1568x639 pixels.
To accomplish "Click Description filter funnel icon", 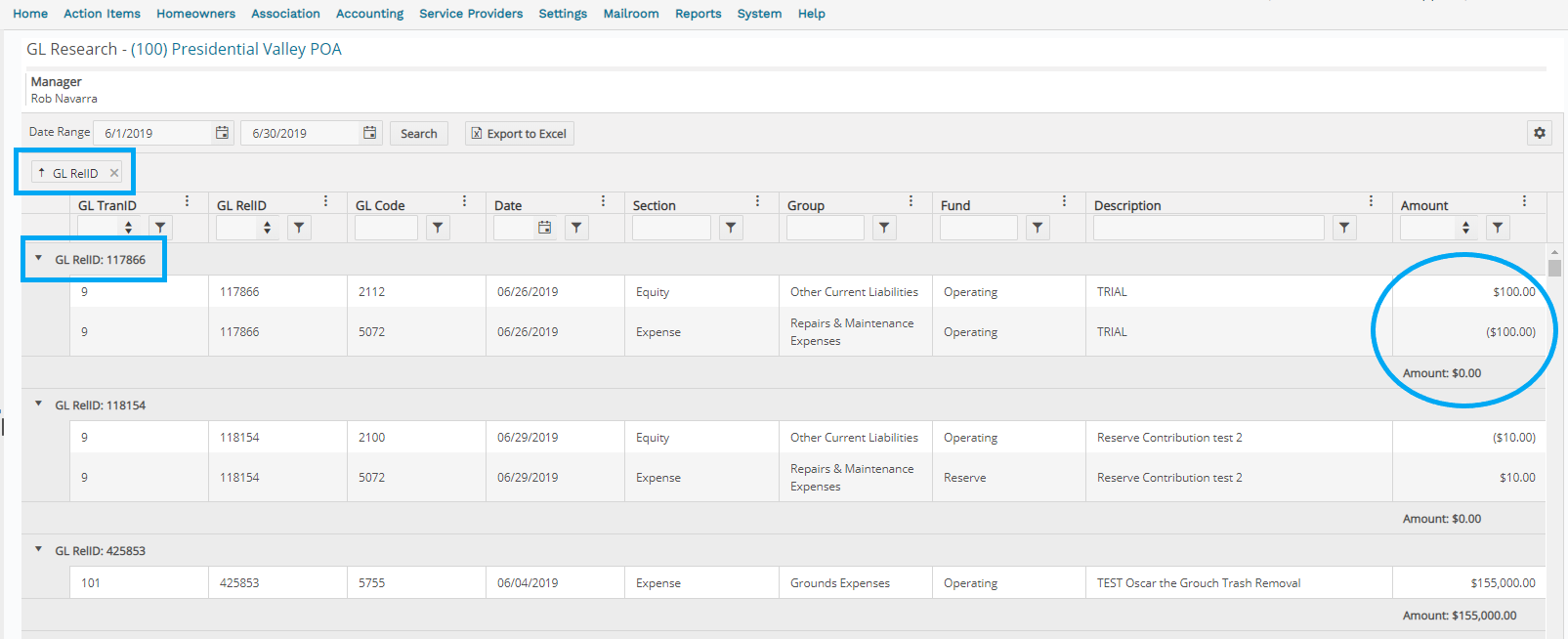I will [1344, 228].
